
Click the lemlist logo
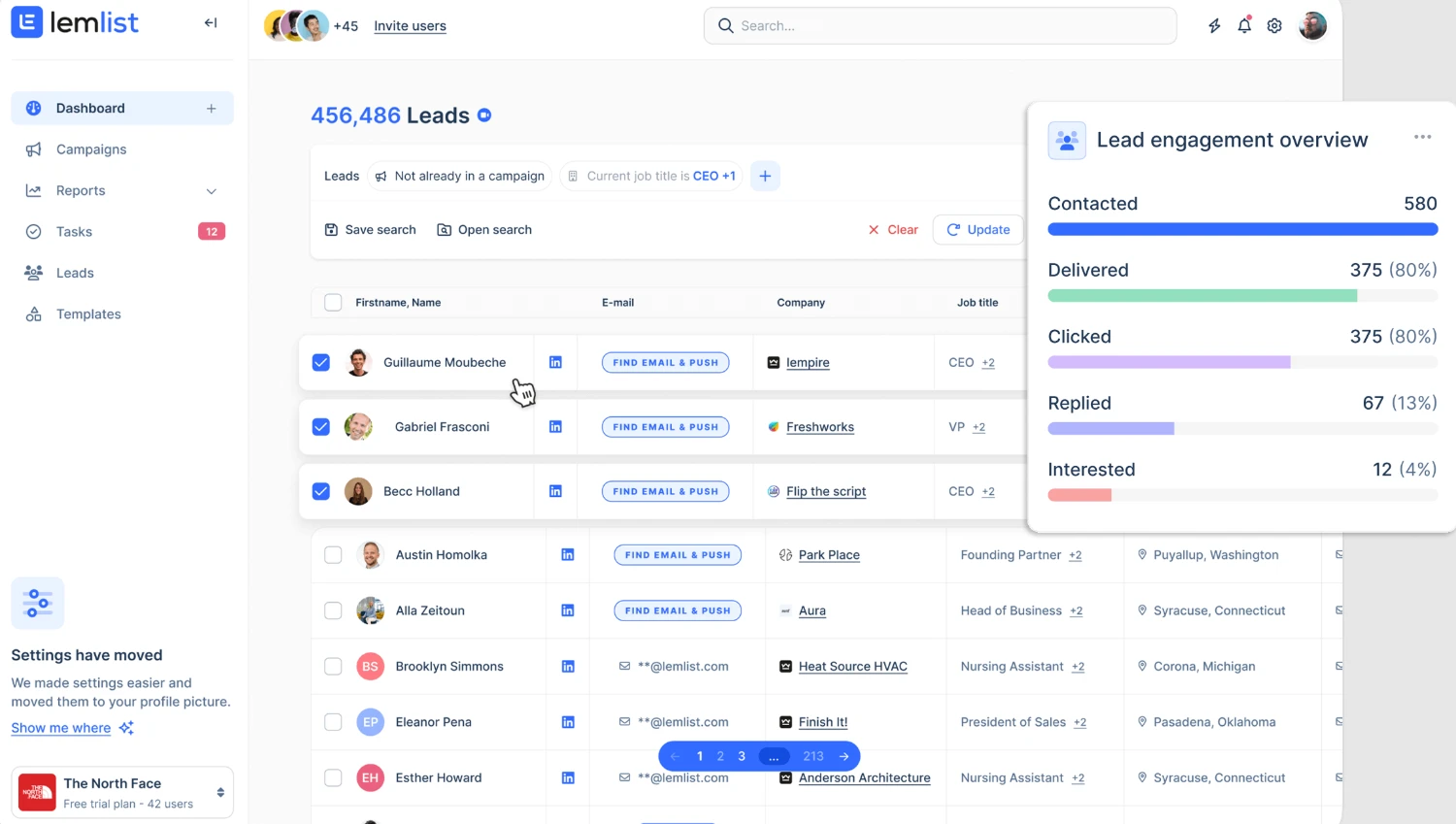pyautogui.click(x=75, y=22)
